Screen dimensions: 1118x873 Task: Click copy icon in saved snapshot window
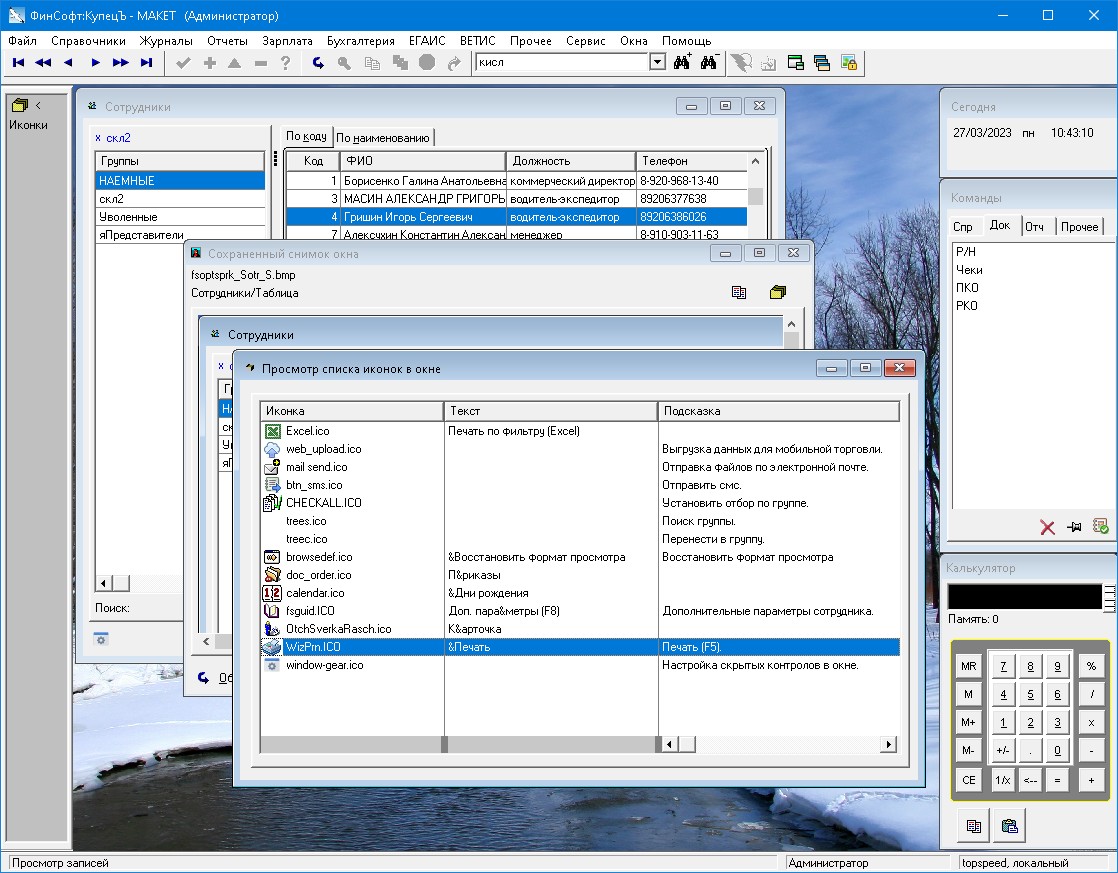coord(739,293)
